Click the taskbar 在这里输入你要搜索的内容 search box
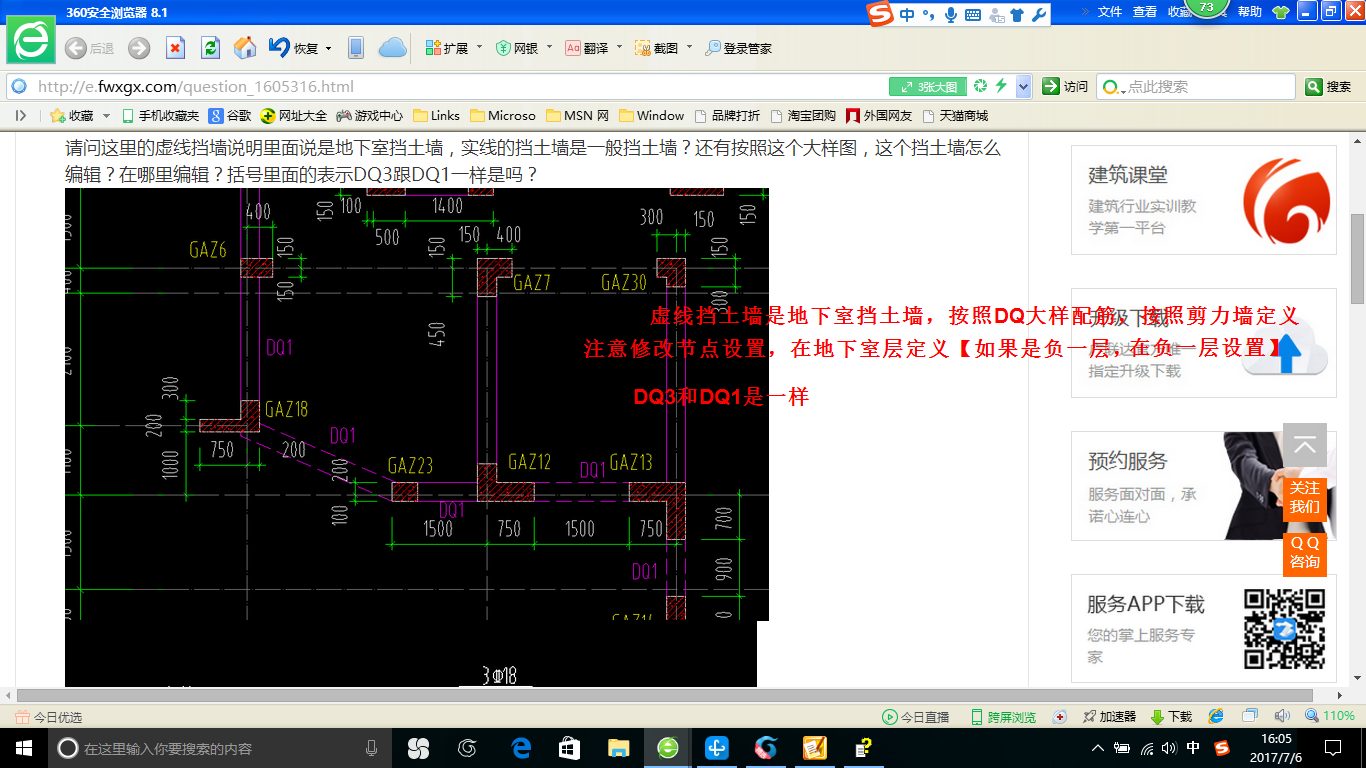Image resolution: width=1366 pixels, height=768 pixels. pos(219,748)
